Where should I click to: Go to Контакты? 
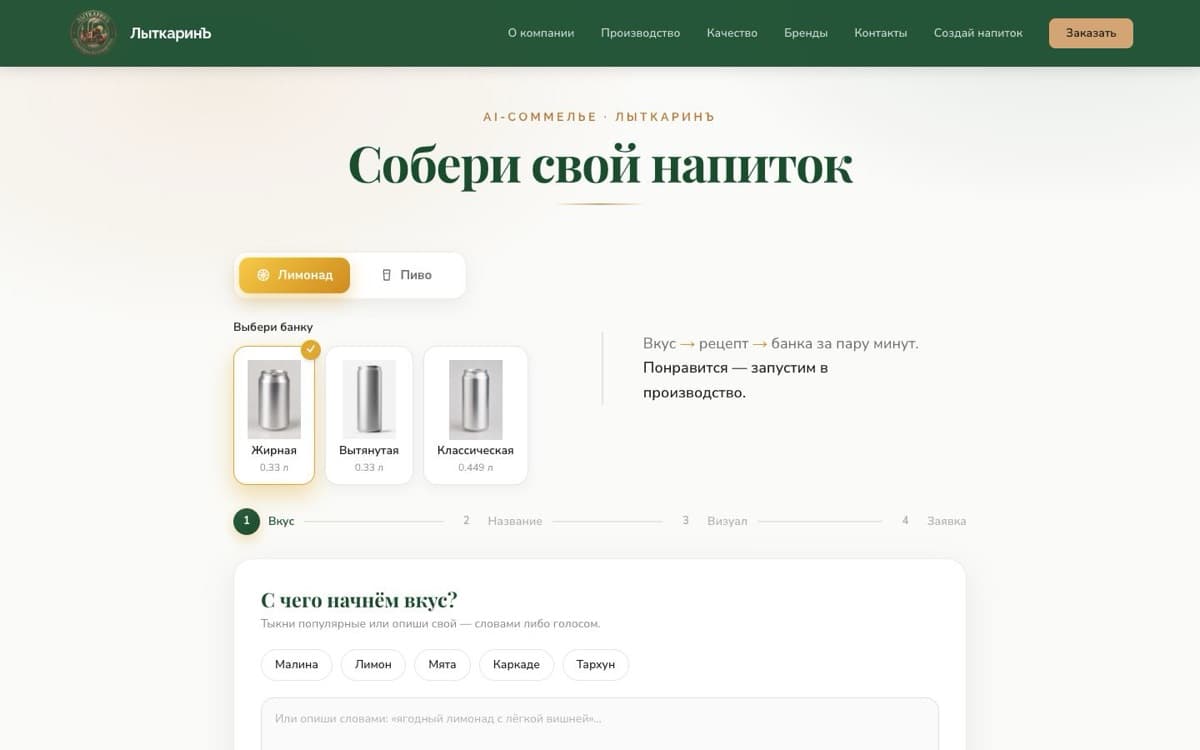click(881, 33)
